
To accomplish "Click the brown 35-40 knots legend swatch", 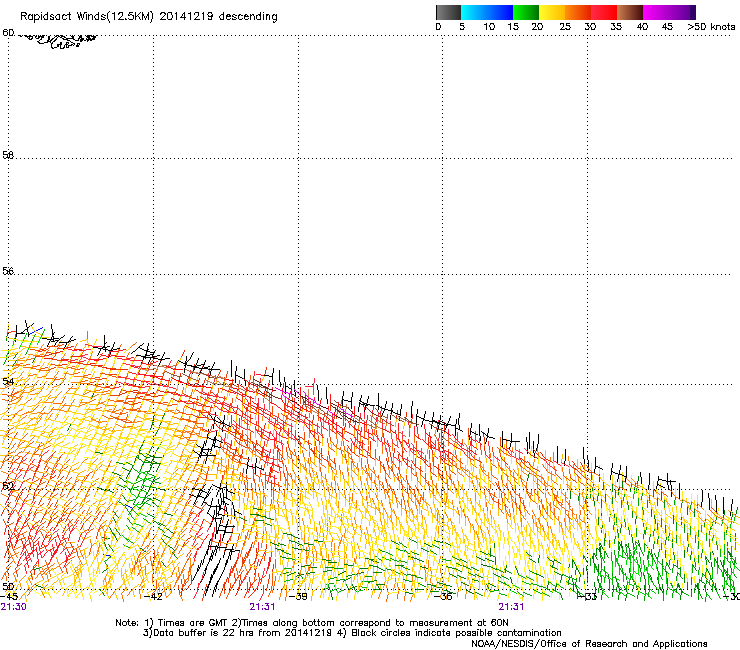I will 630,12.
